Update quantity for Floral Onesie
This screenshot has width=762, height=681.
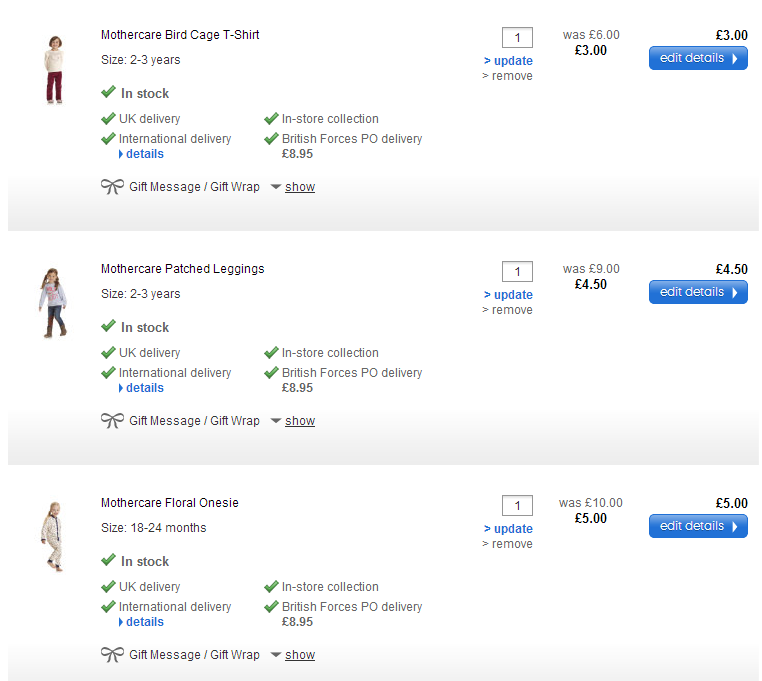[x=512, y=529]
